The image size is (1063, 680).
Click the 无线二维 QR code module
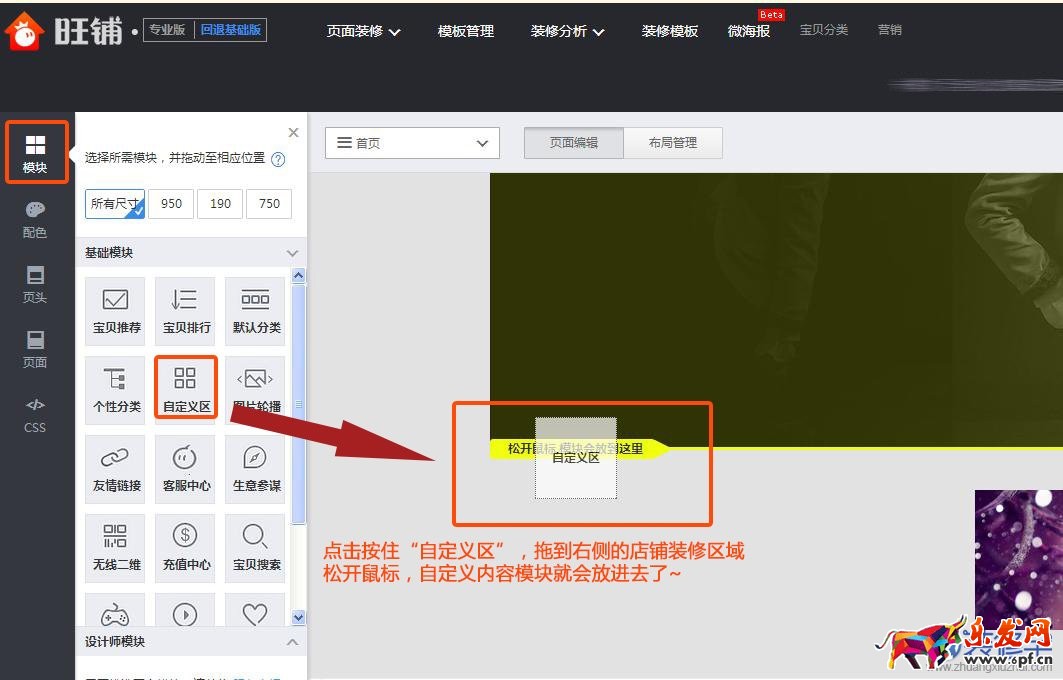(x=115, y=546)
